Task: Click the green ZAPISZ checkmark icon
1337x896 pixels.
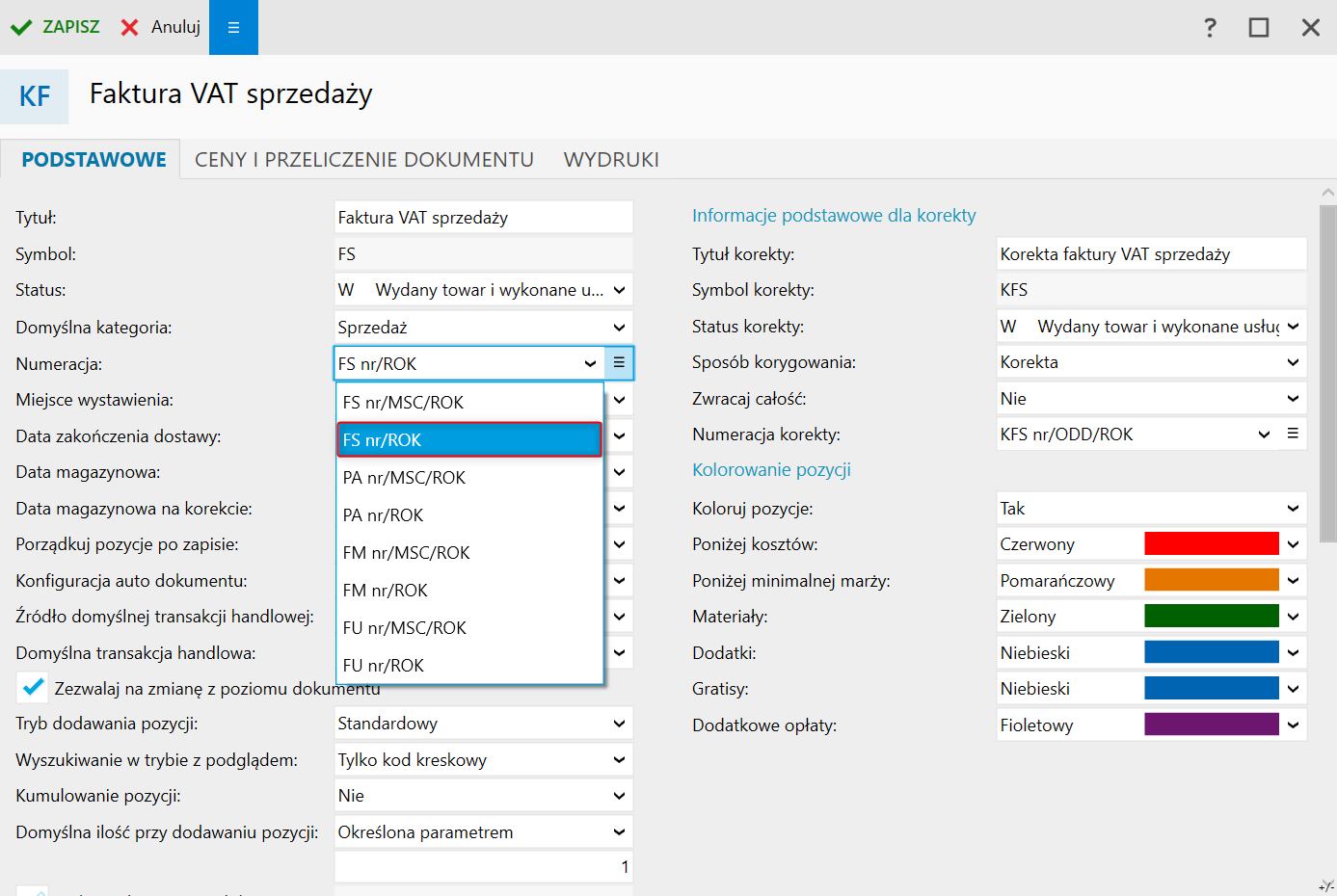Action: (x=21, y=27)
